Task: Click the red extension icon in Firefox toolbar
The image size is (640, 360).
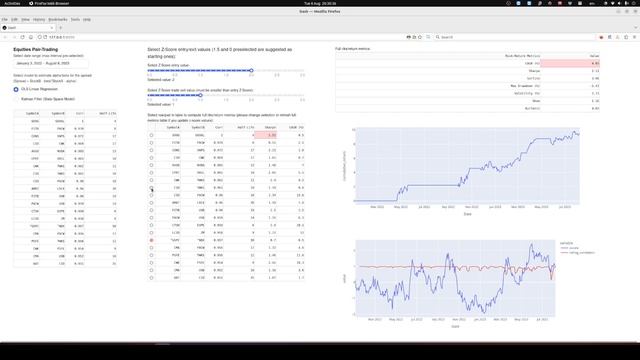Action: coord(601,37)
